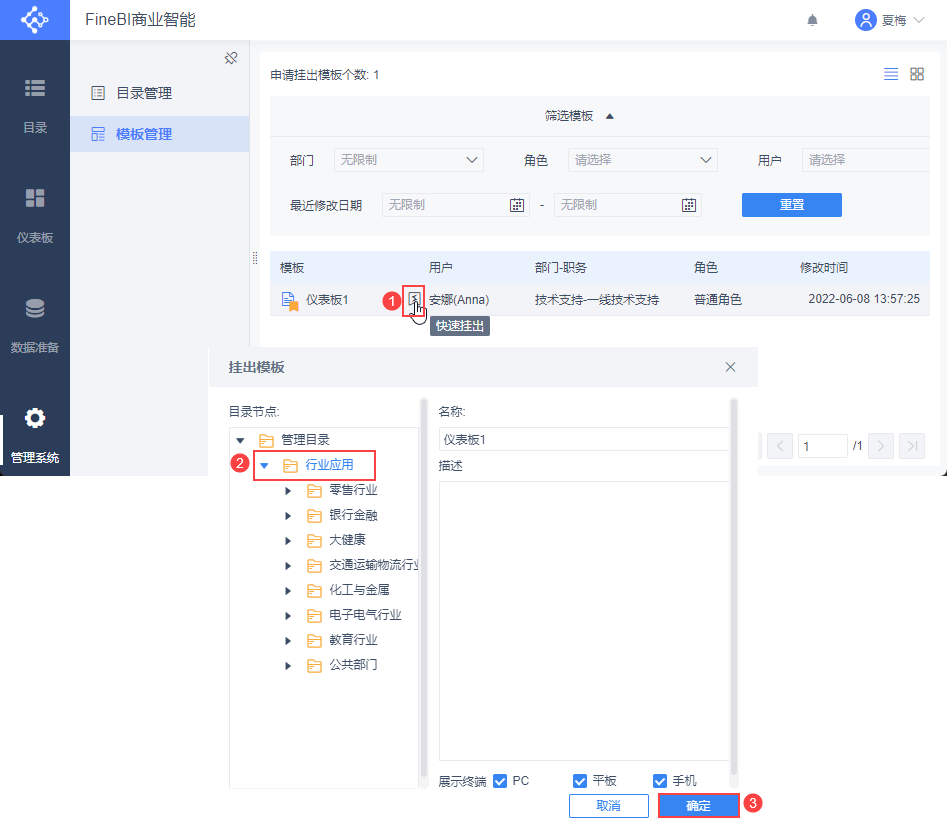Open calendar for end modified date
The width and height of the screenshot is (947, 818).
coord(689,205)
